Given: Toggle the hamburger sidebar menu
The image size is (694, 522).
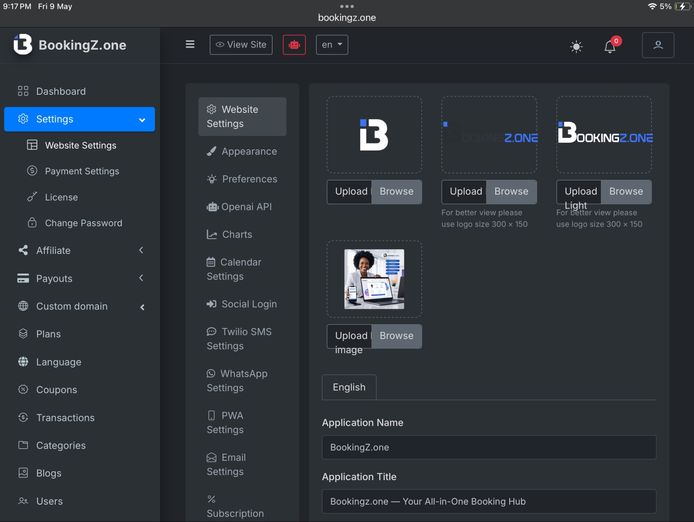Looking at the screenshot, I should [190, 44].
